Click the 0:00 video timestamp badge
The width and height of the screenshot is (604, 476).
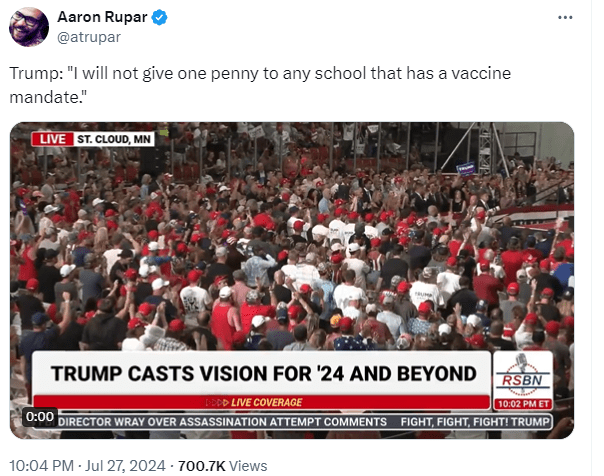click(40, 417)
